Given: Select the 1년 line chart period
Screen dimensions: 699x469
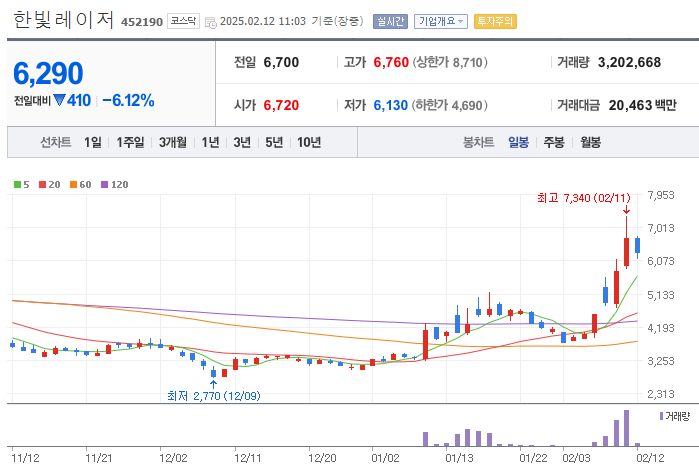Looking at the screenshot, I should pos(210,142).
